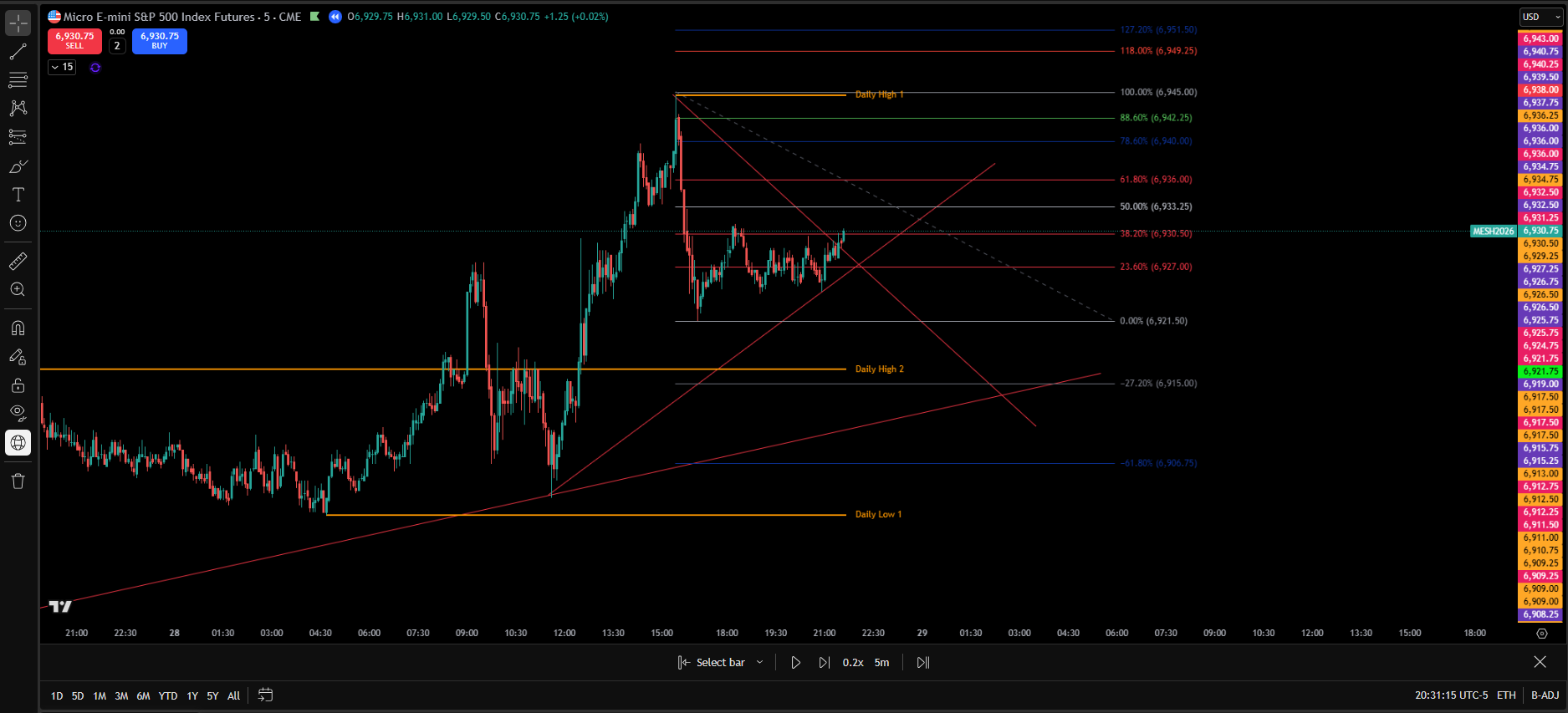Click the green flag market status icon

point(314,16)
